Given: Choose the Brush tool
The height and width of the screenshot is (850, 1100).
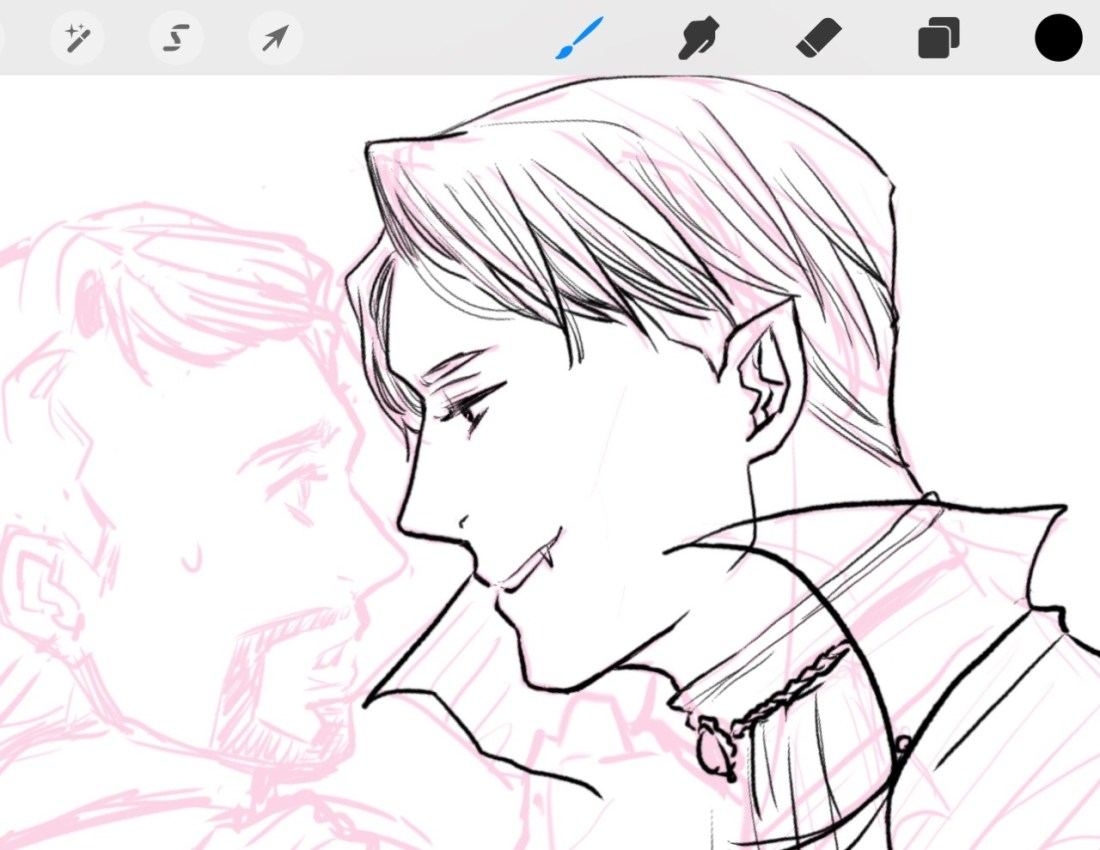Looking at the screenshot, I should (579, 39).
